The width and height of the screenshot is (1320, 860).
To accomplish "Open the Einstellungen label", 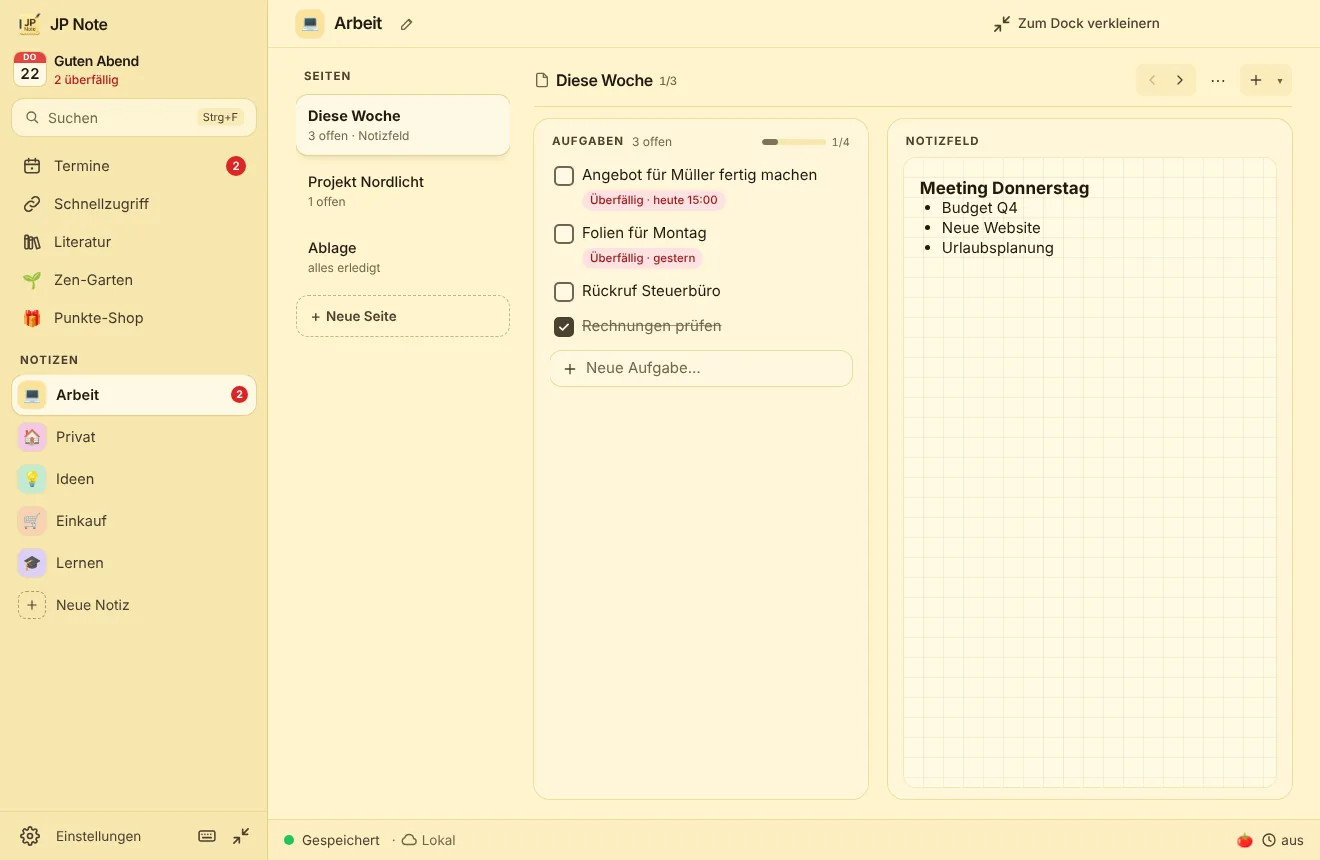I will click(x=98, y=836).
